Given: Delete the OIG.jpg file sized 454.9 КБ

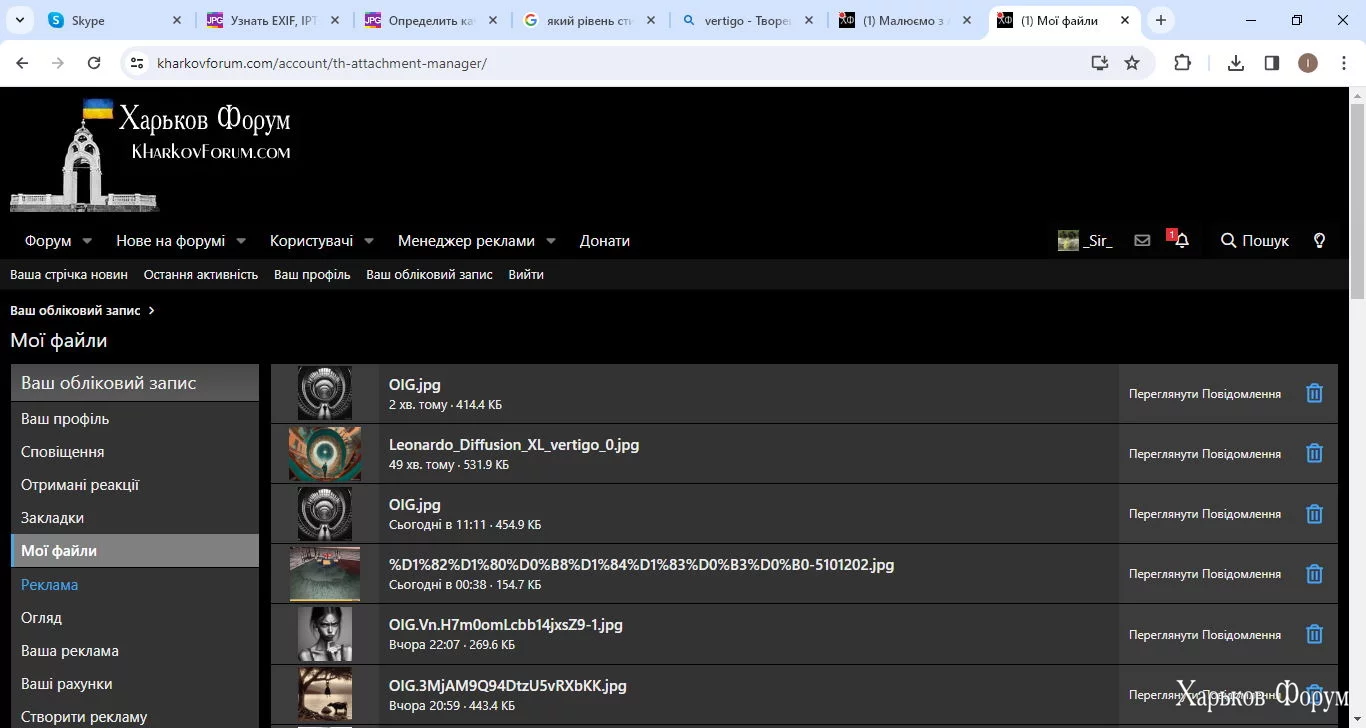Looking at the screenshot, I should (x=1314, y=514).
